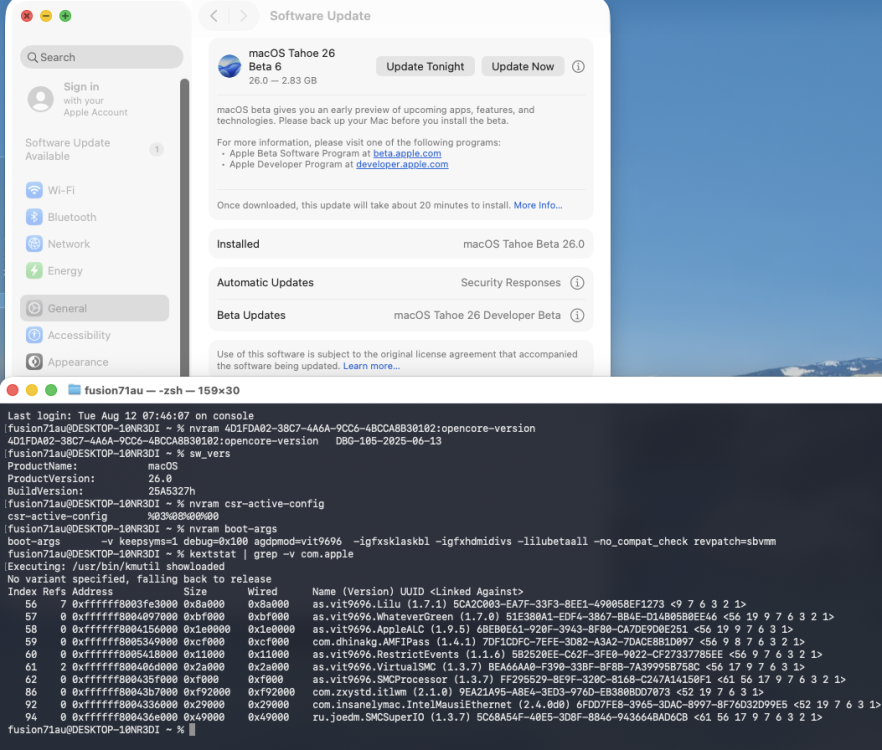
Task: Click the Update Tonight button
Action: tap(425, 66)
